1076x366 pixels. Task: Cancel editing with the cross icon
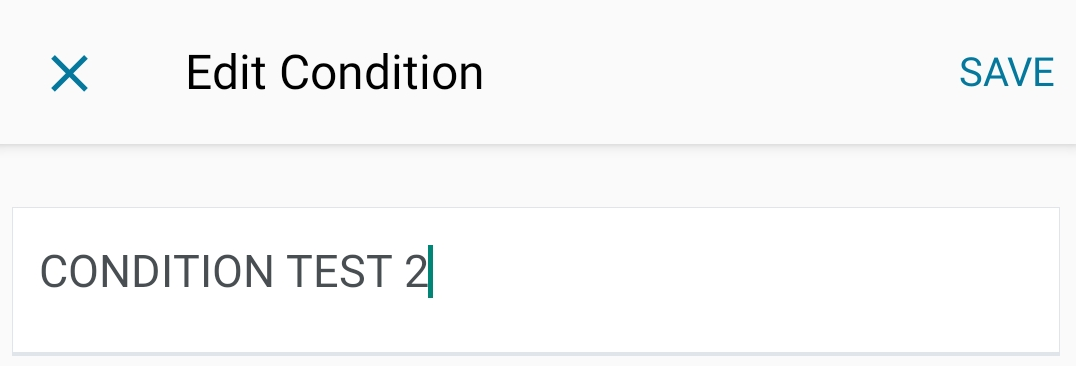69,73
